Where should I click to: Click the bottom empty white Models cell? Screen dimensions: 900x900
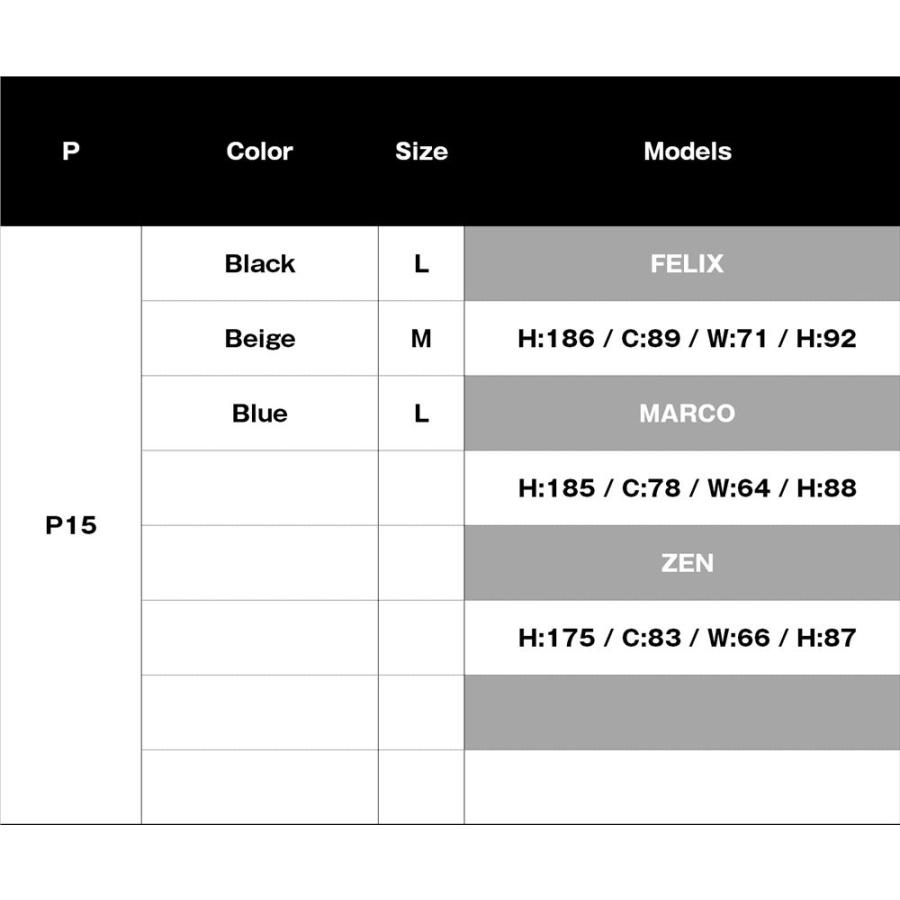pos(682,787)
